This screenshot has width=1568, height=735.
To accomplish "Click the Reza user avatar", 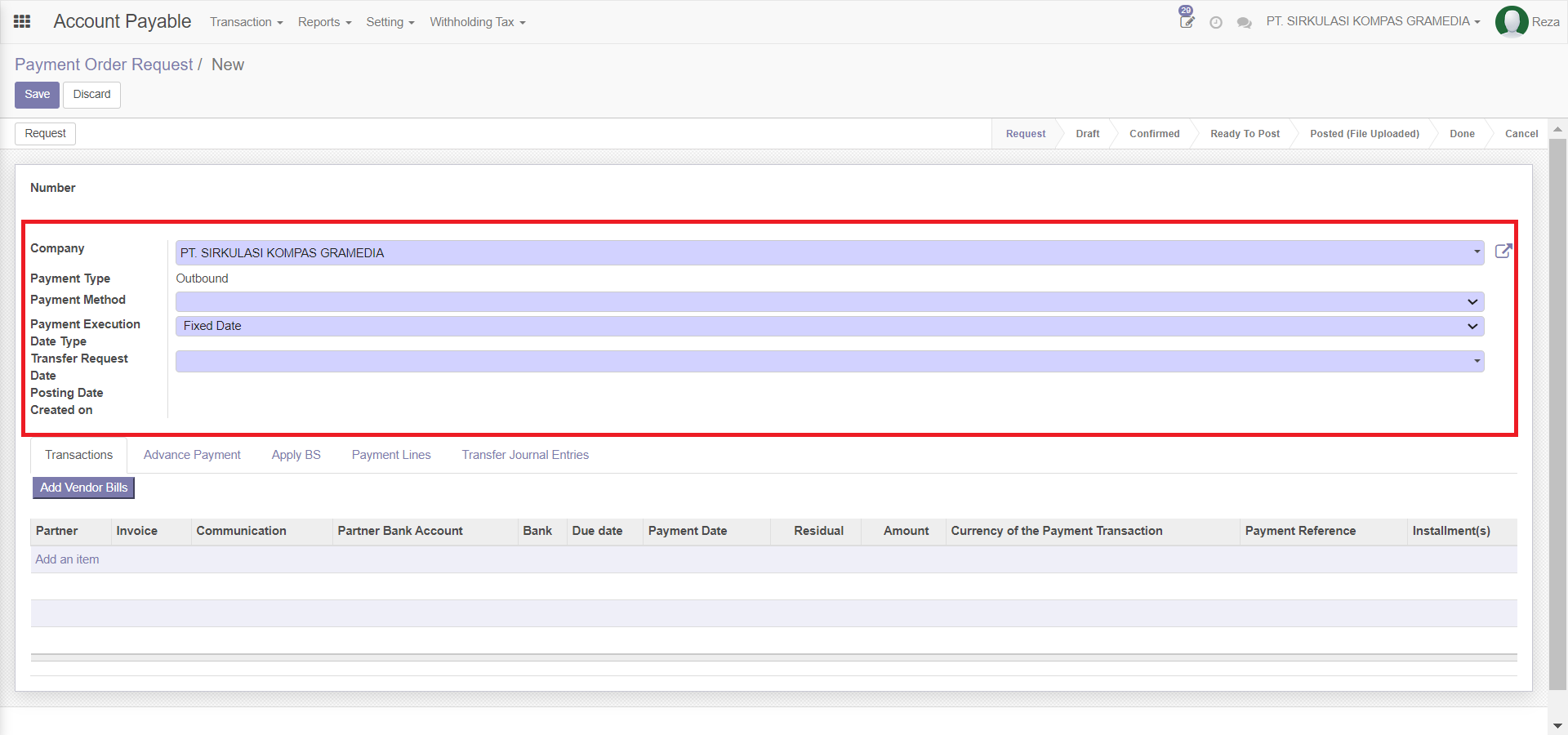I will click(x=1512, y=22).
